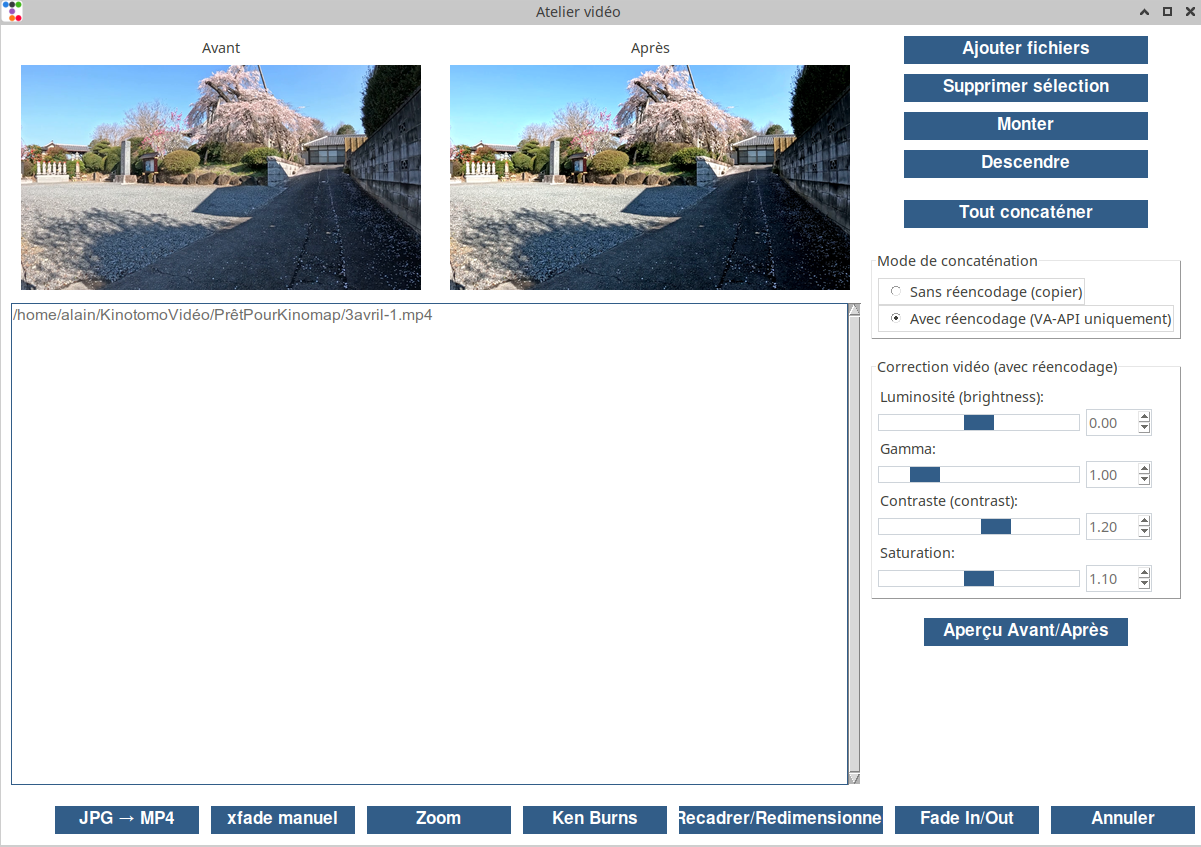Increase the Luminosité value with up arrow
This screenshot has width=1201, height=847.
coord(1145,417)
